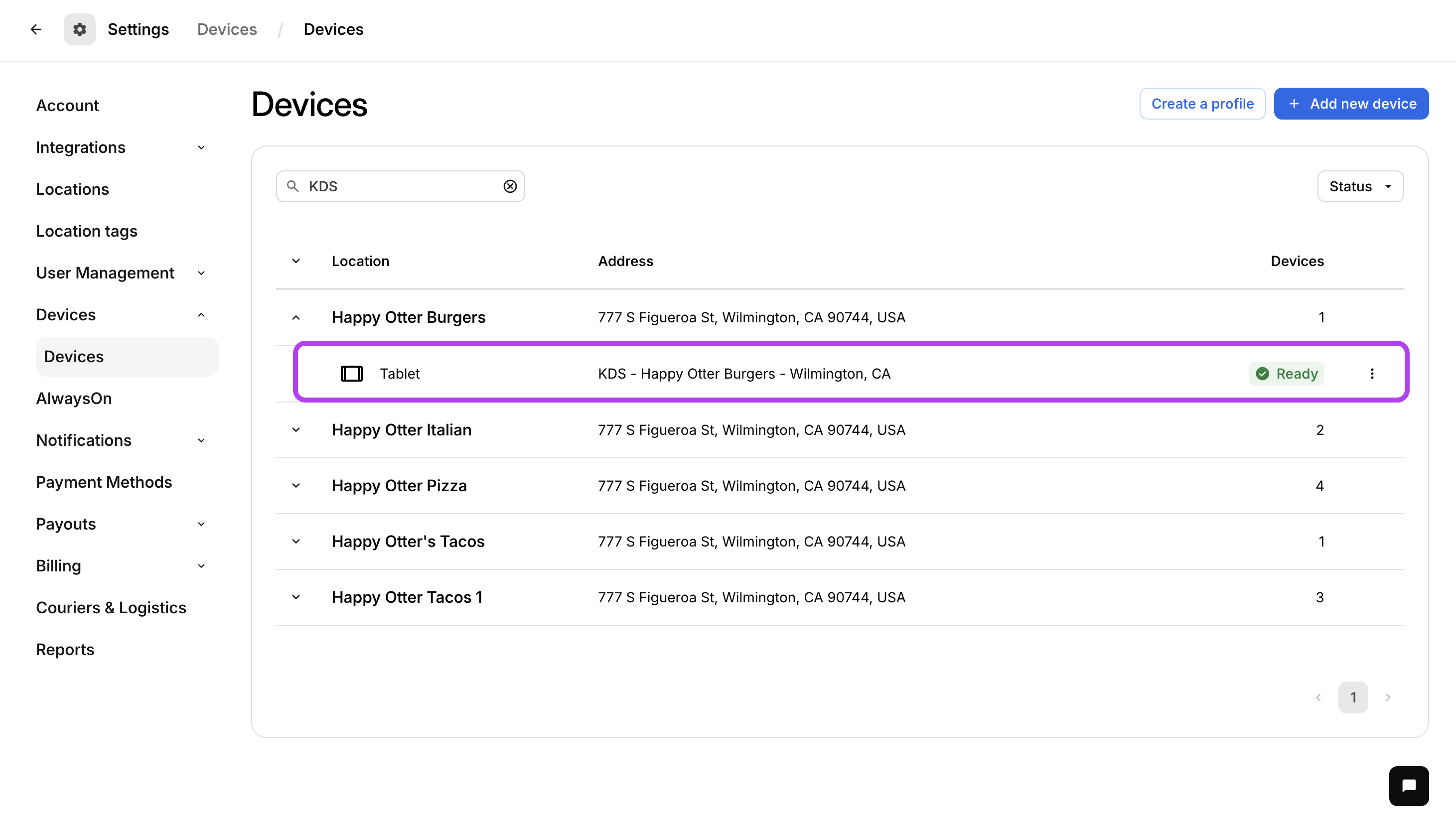Go to the next page arrow
Image resolution: width=1456 pixels, height=822 pixels.
pyautogui.click(x=1388, y=697)
